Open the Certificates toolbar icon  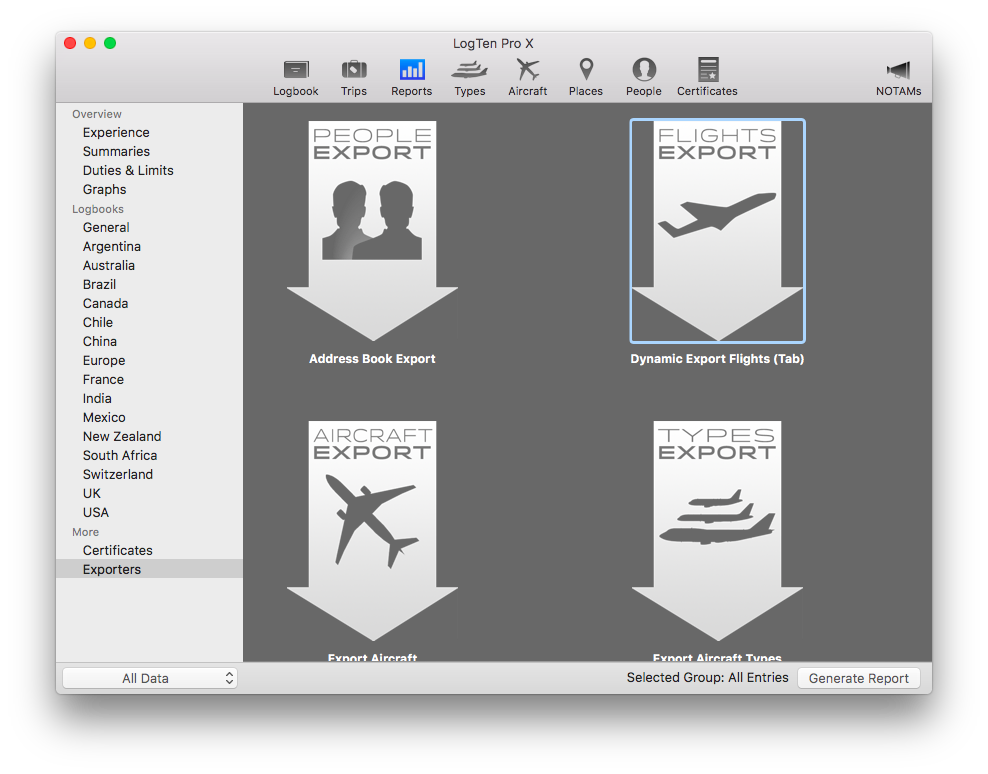[707, 71]
